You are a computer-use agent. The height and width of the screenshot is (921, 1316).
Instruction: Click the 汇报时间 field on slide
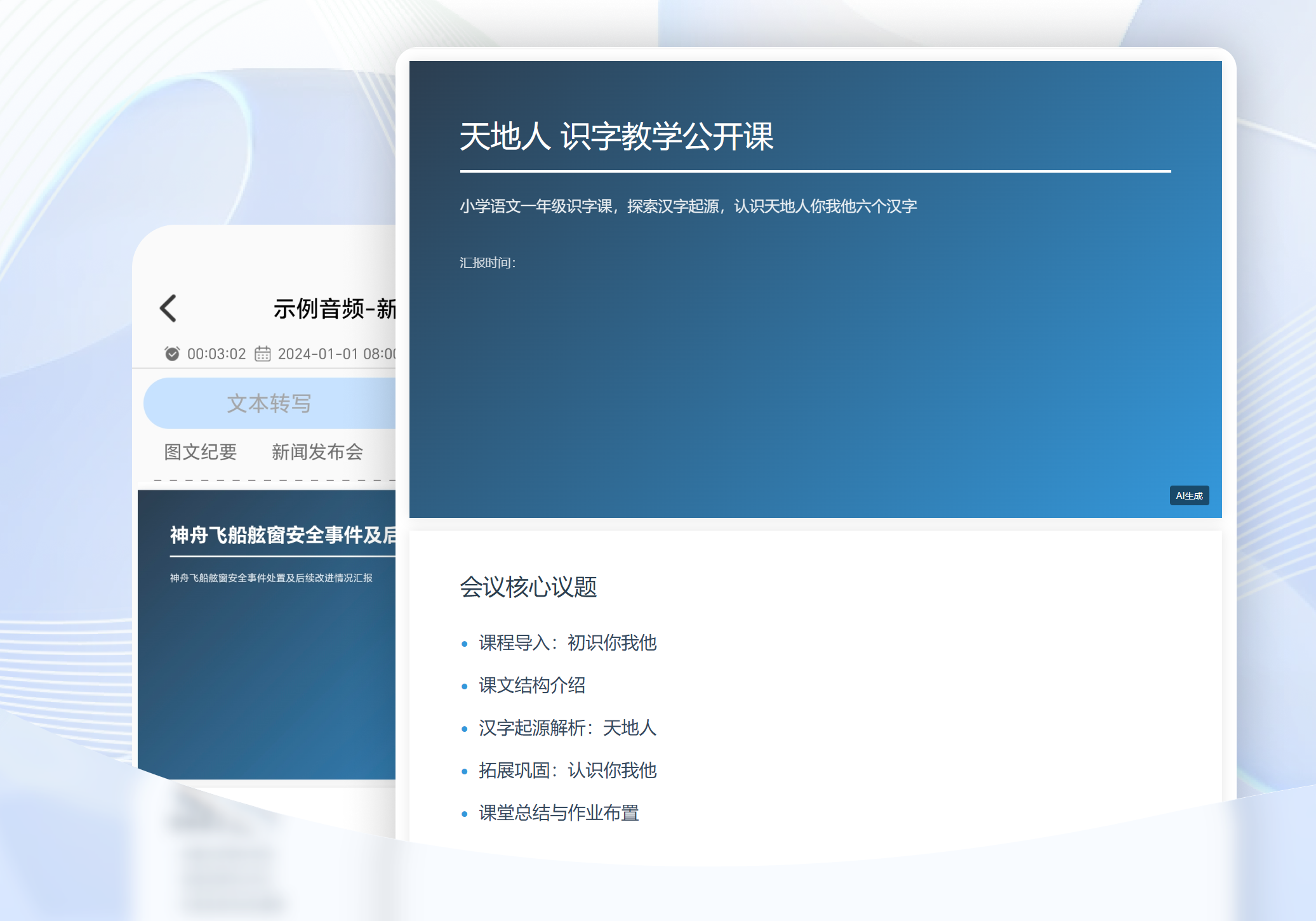(x=488, y=263)
